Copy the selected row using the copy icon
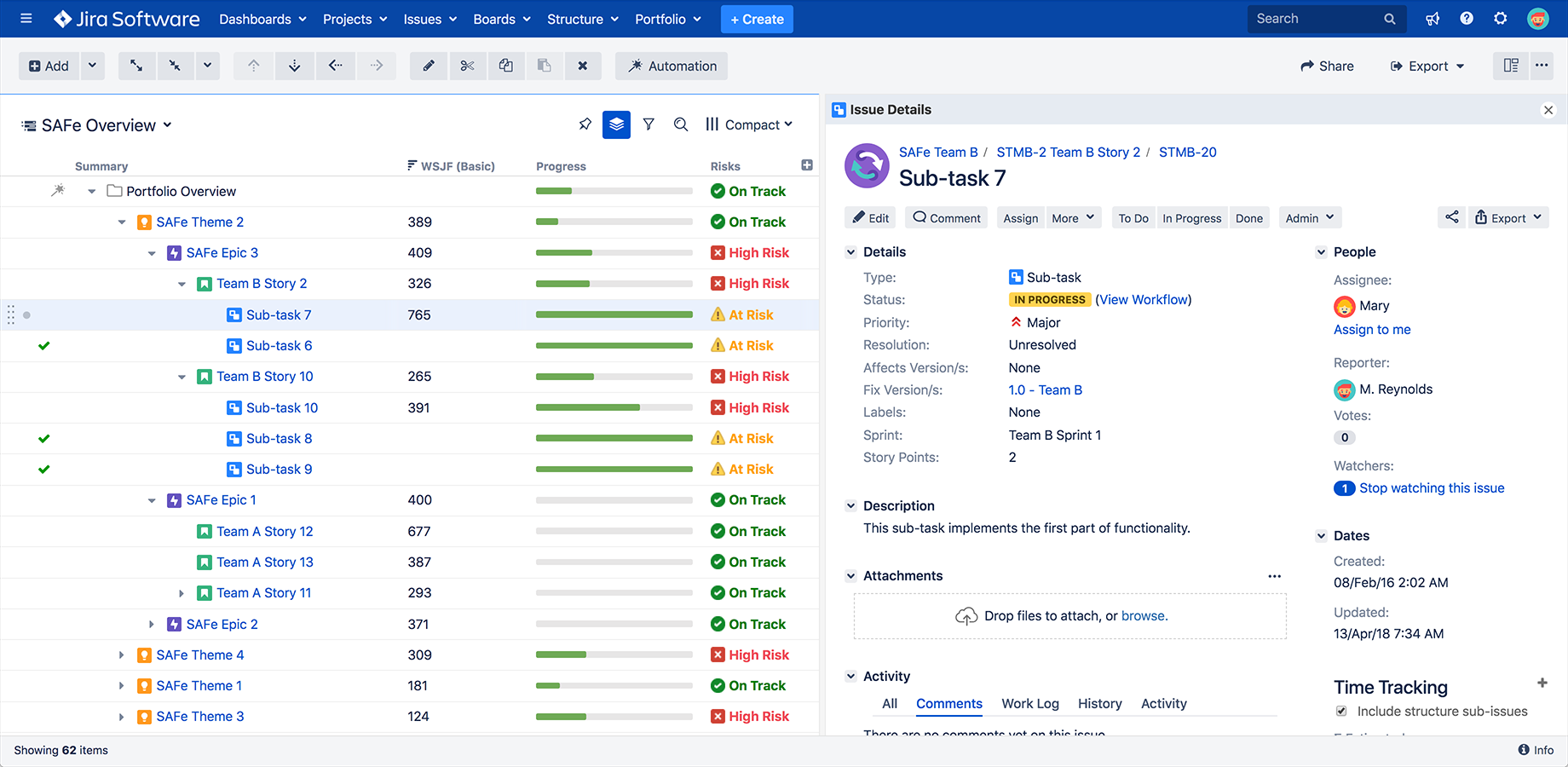This screenshot has height=767, width=1568. 506,66
